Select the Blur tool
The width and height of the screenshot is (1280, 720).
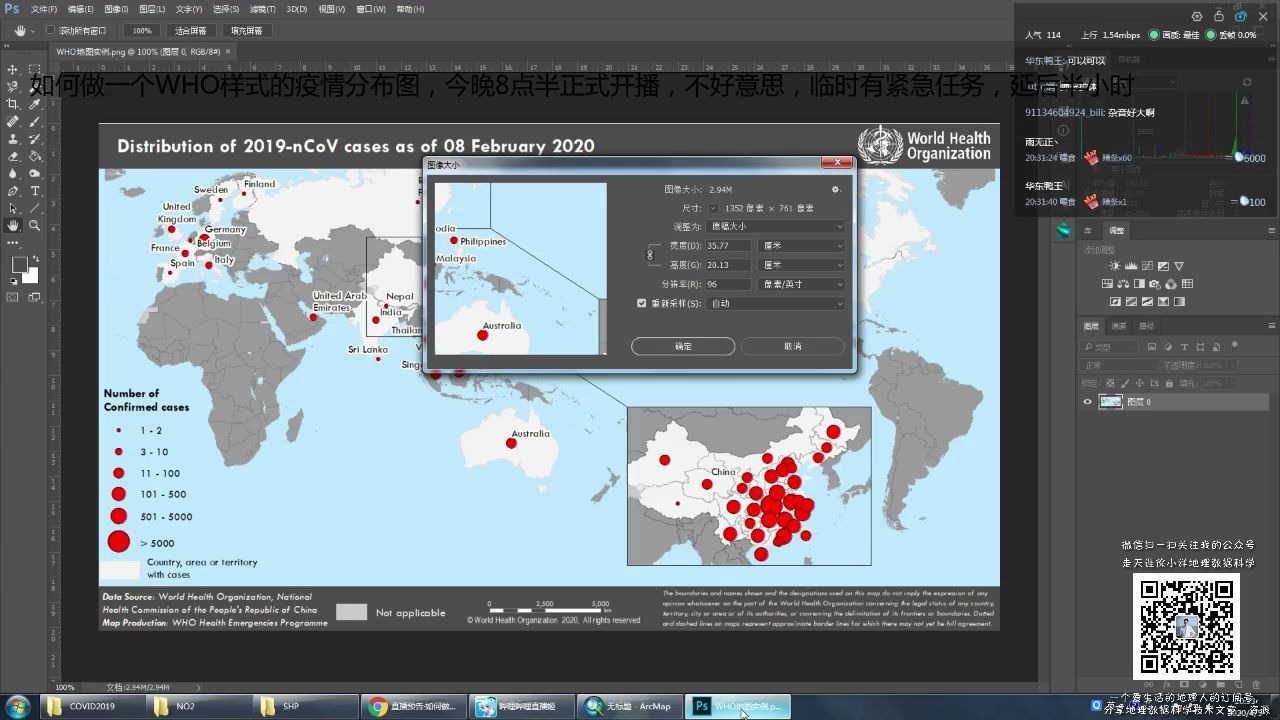[13, 173]
